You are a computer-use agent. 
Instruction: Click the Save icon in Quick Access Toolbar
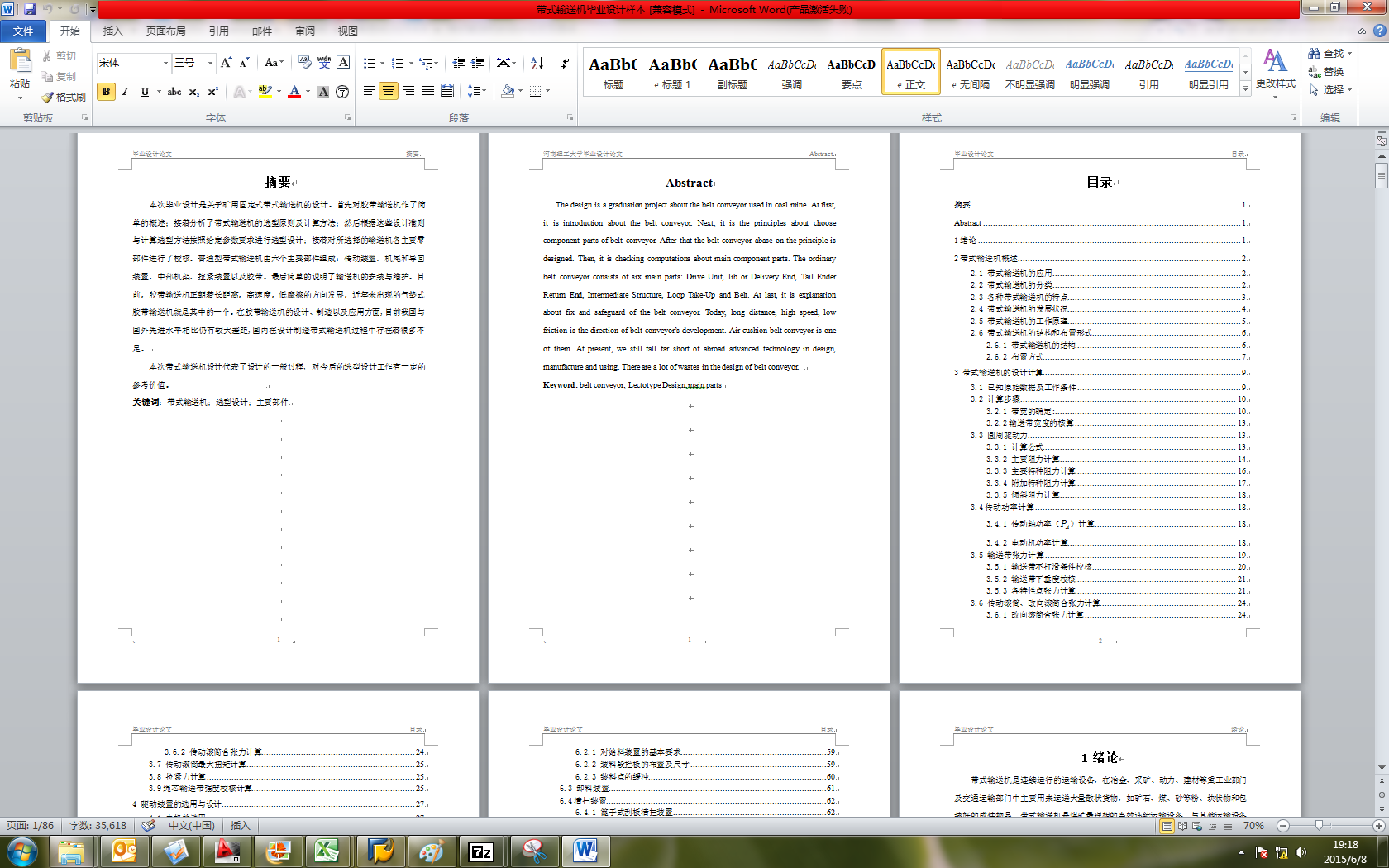click(30, 9)
